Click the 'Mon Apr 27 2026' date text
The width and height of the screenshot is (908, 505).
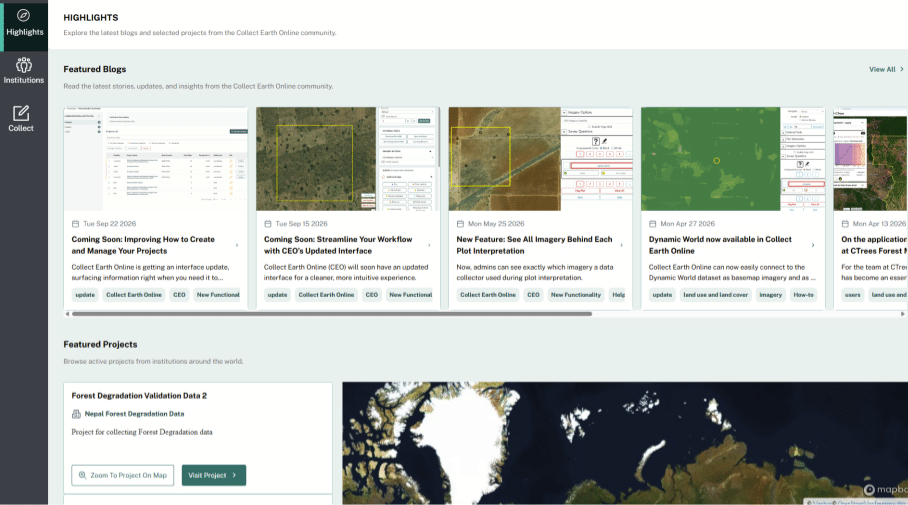click(687, 224)
